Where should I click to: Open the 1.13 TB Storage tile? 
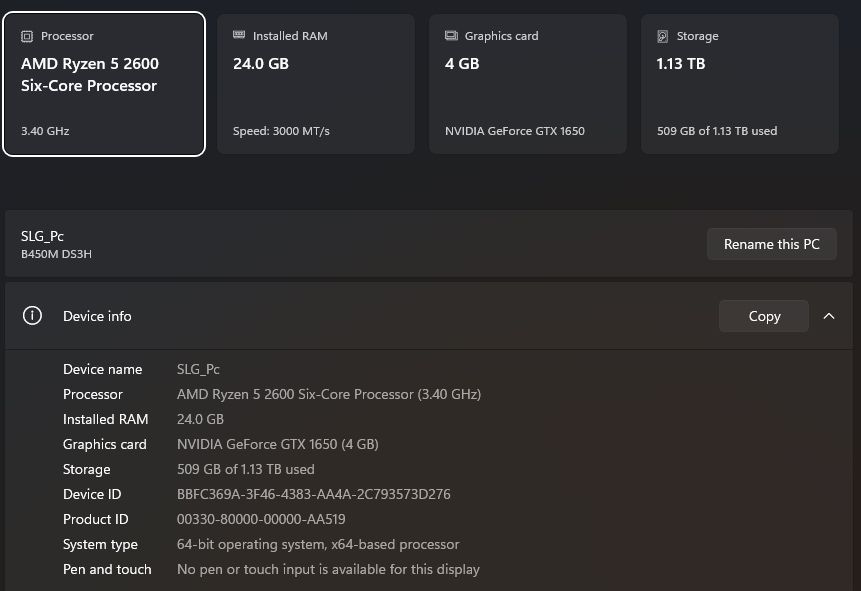click(x=740, y=84)
